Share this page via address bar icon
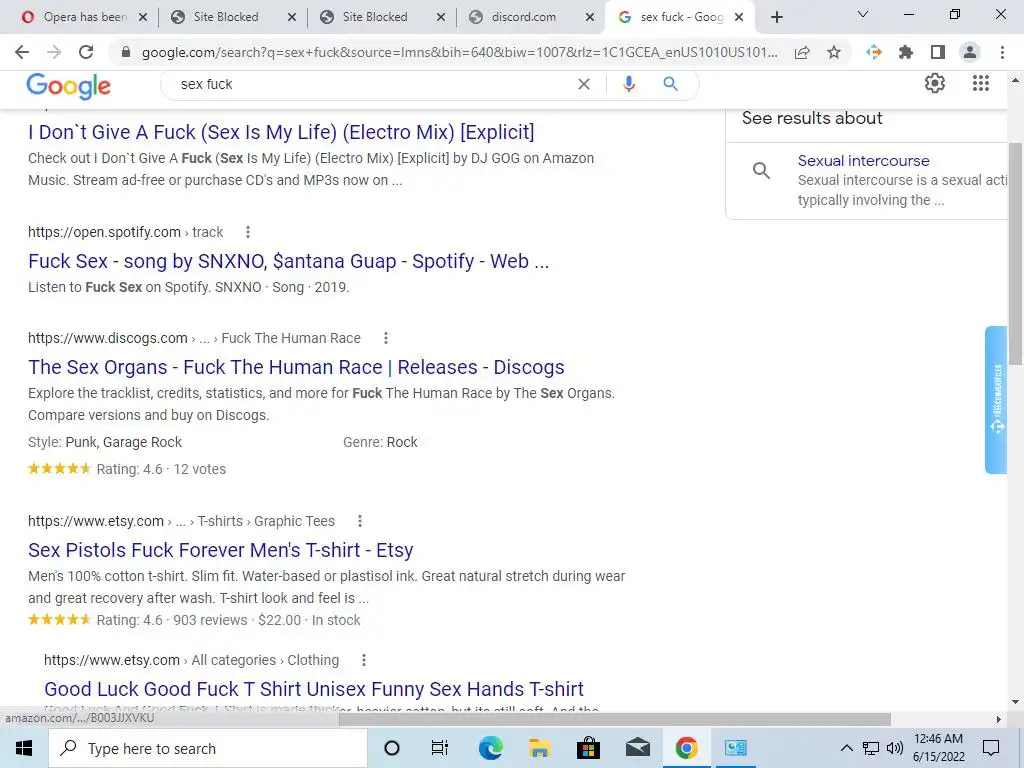The height and width of the screenshot is (768, 1024). tap(802, 52)
